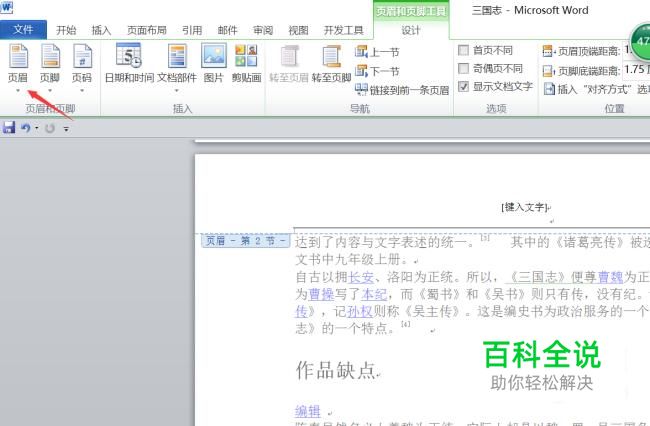Follow the 本纪 hyperlink in document

374,294
